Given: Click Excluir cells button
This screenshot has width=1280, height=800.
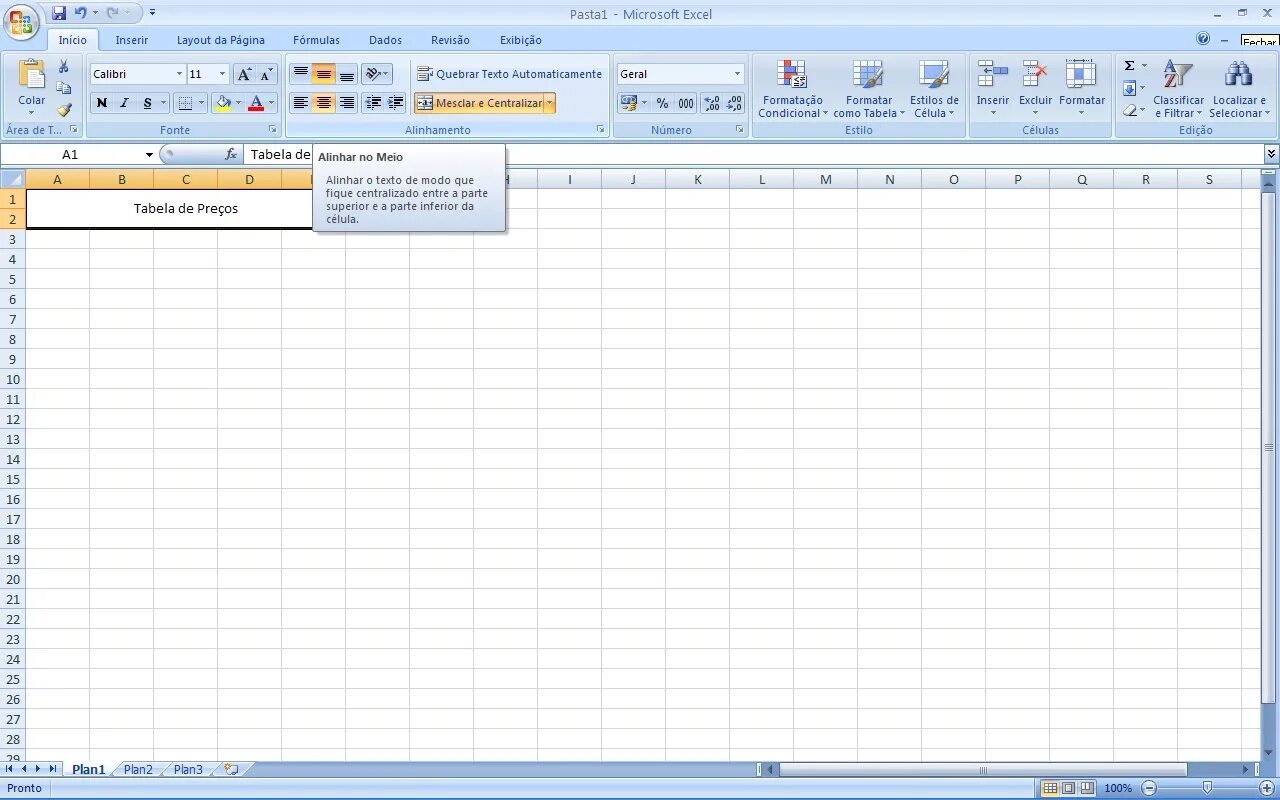Looking at the screenshot, I should click(1035, 88).
